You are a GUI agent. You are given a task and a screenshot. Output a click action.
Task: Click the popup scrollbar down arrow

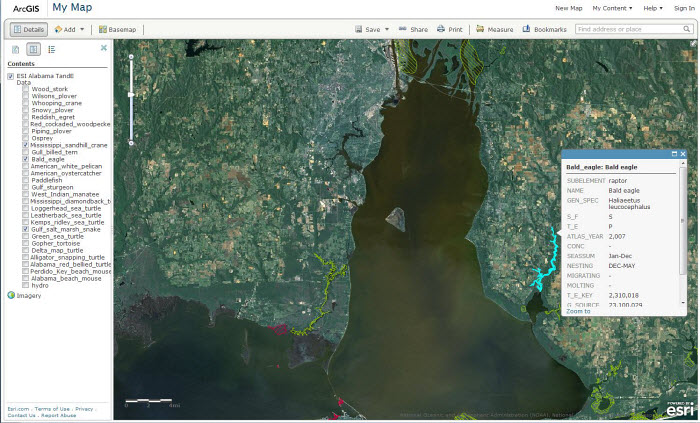[683, 303]
